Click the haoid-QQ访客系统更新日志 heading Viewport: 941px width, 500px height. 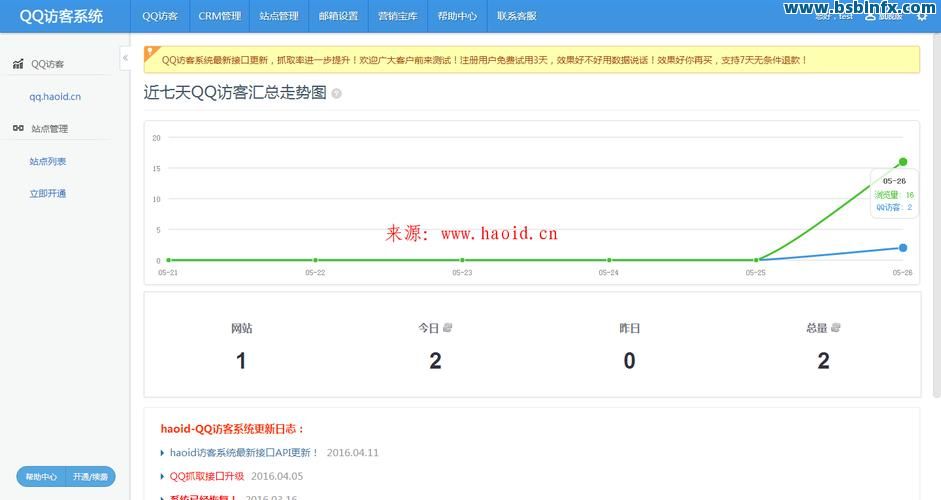click(232, 429)
